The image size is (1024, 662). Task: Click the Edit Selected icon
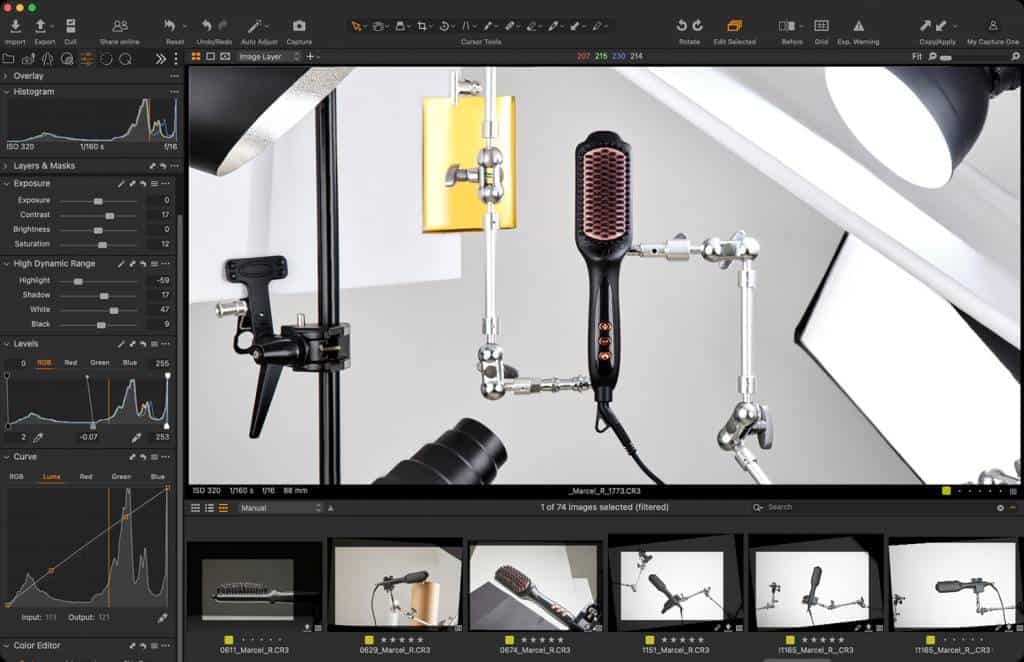pyautogui.click(x=734, y=25)
